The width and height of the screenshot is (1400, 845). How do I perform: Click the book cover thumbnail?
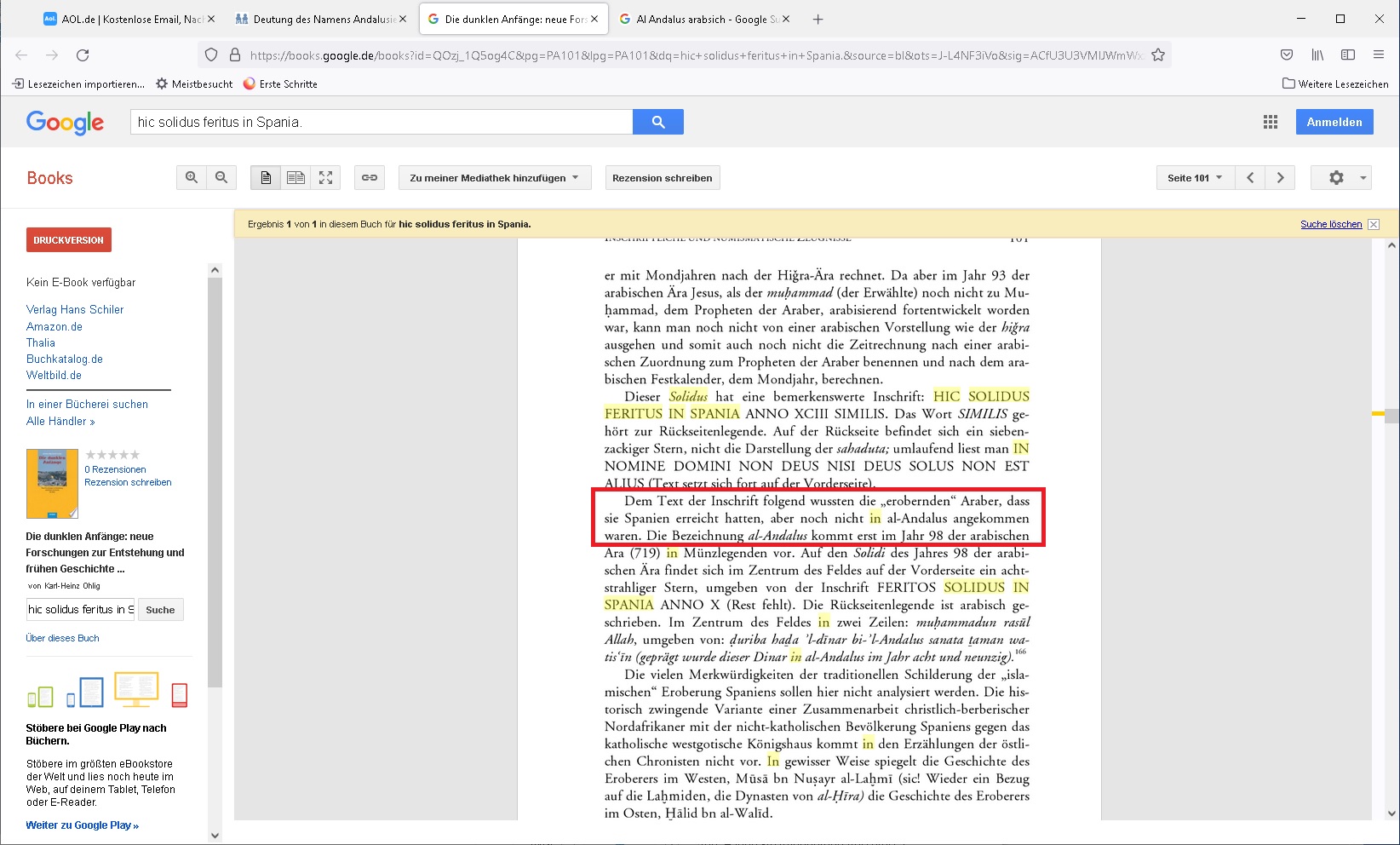52,484
